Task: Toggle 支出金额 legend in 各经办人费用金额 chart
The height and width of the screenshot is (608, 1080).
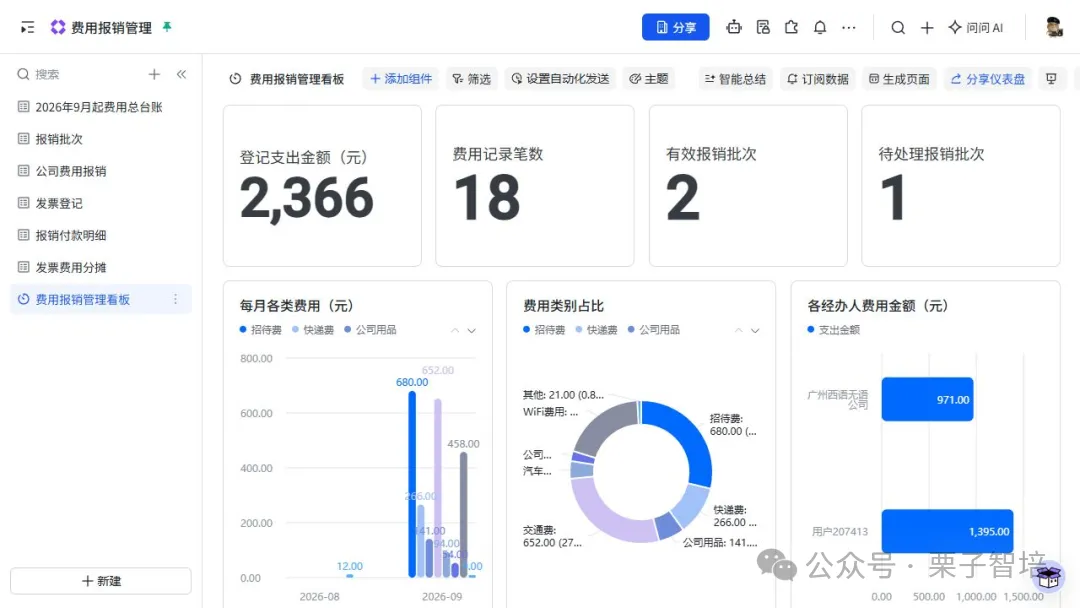Action: tap(833, 330)
